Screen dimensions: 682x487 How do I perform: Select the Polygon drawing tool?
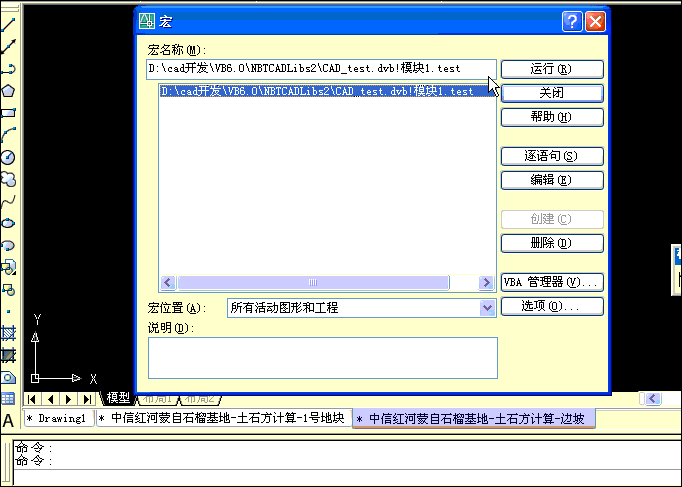[x=8, y=90]
